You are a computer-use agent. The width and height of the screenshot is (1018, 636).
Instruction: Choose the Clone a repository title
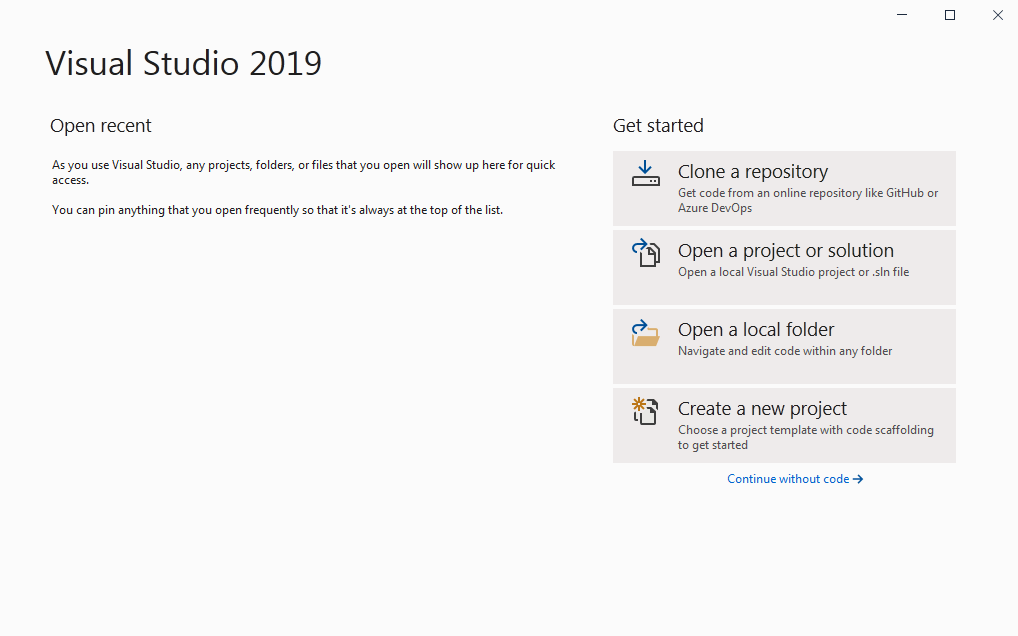pyautogui.click(x=752, y=171)
